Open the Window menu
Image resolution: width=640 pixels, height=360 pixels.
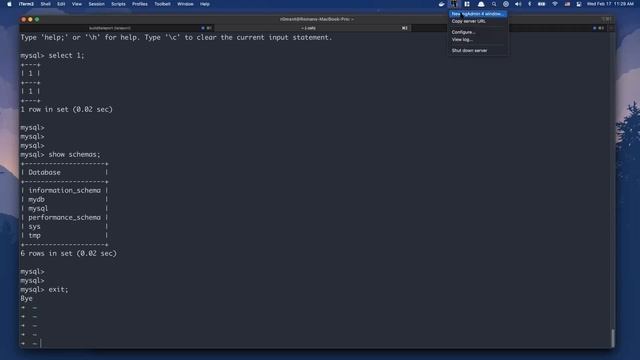tap(185, 4)
